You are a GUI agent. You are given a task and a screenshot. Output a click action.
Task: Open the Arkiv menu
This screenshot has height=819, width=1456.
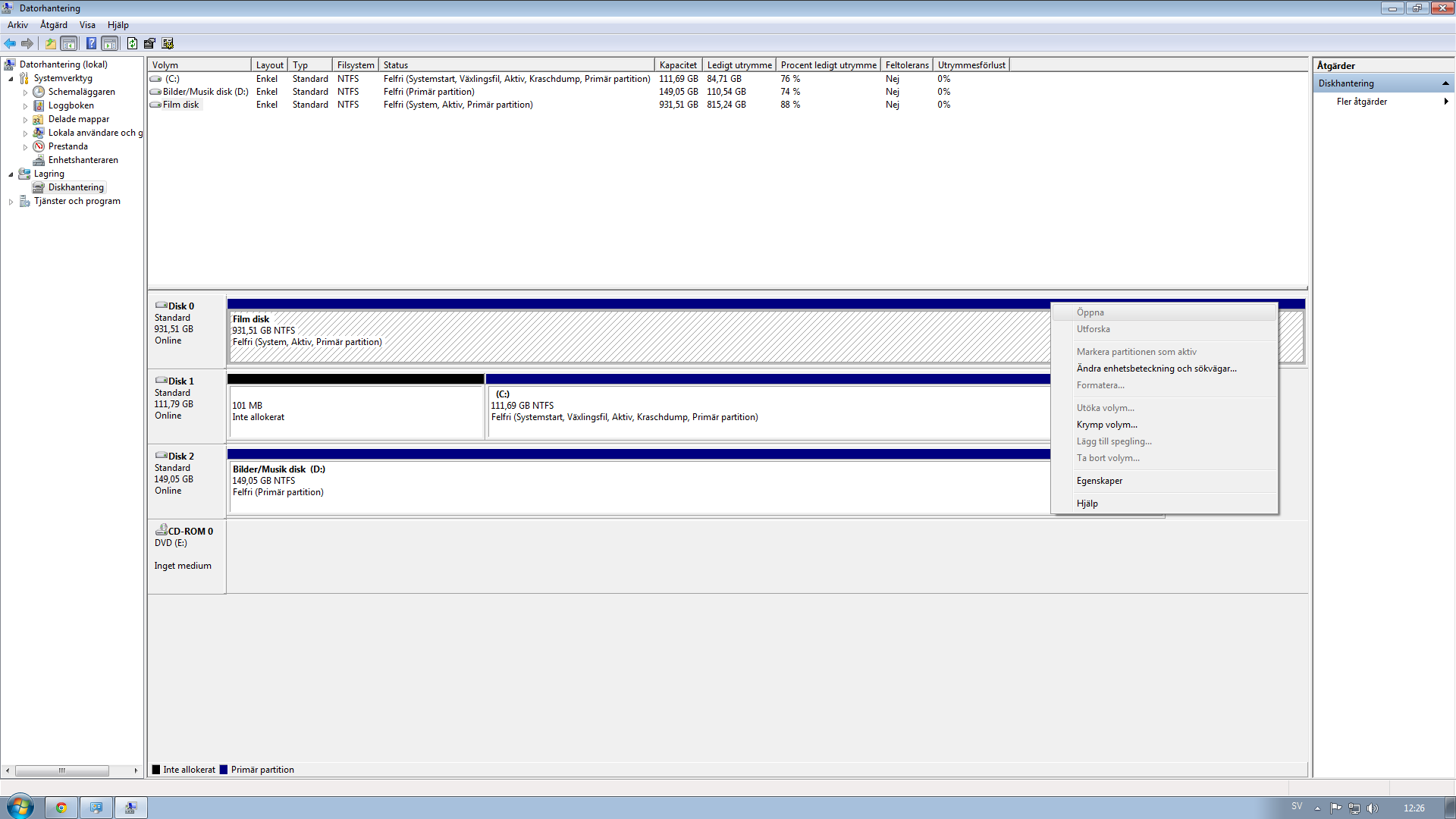coord(17,25)
